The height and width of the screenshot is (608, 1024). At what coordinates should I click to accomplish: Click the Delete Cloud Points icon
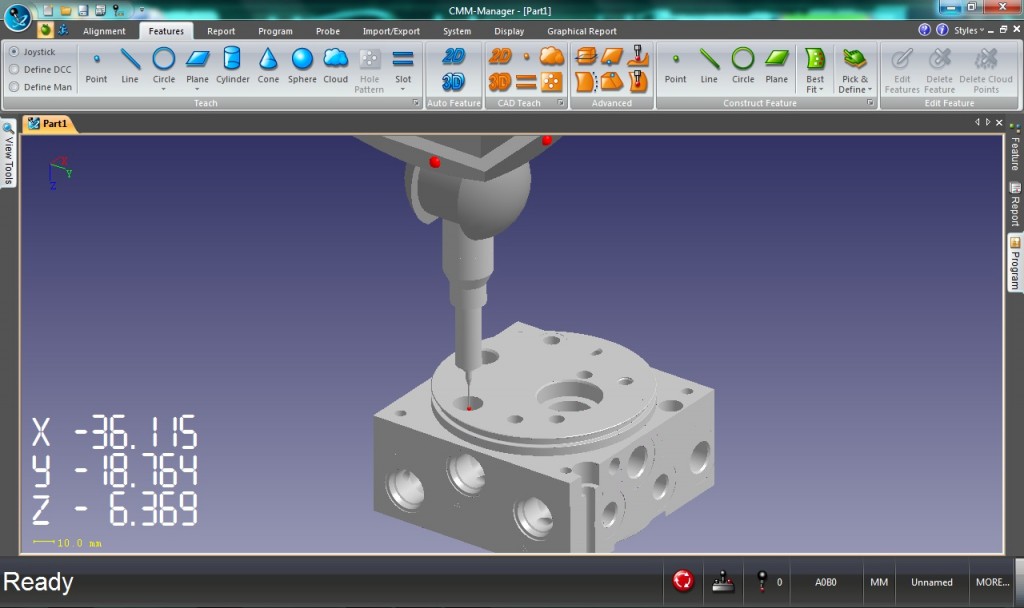tap(985, 71)
